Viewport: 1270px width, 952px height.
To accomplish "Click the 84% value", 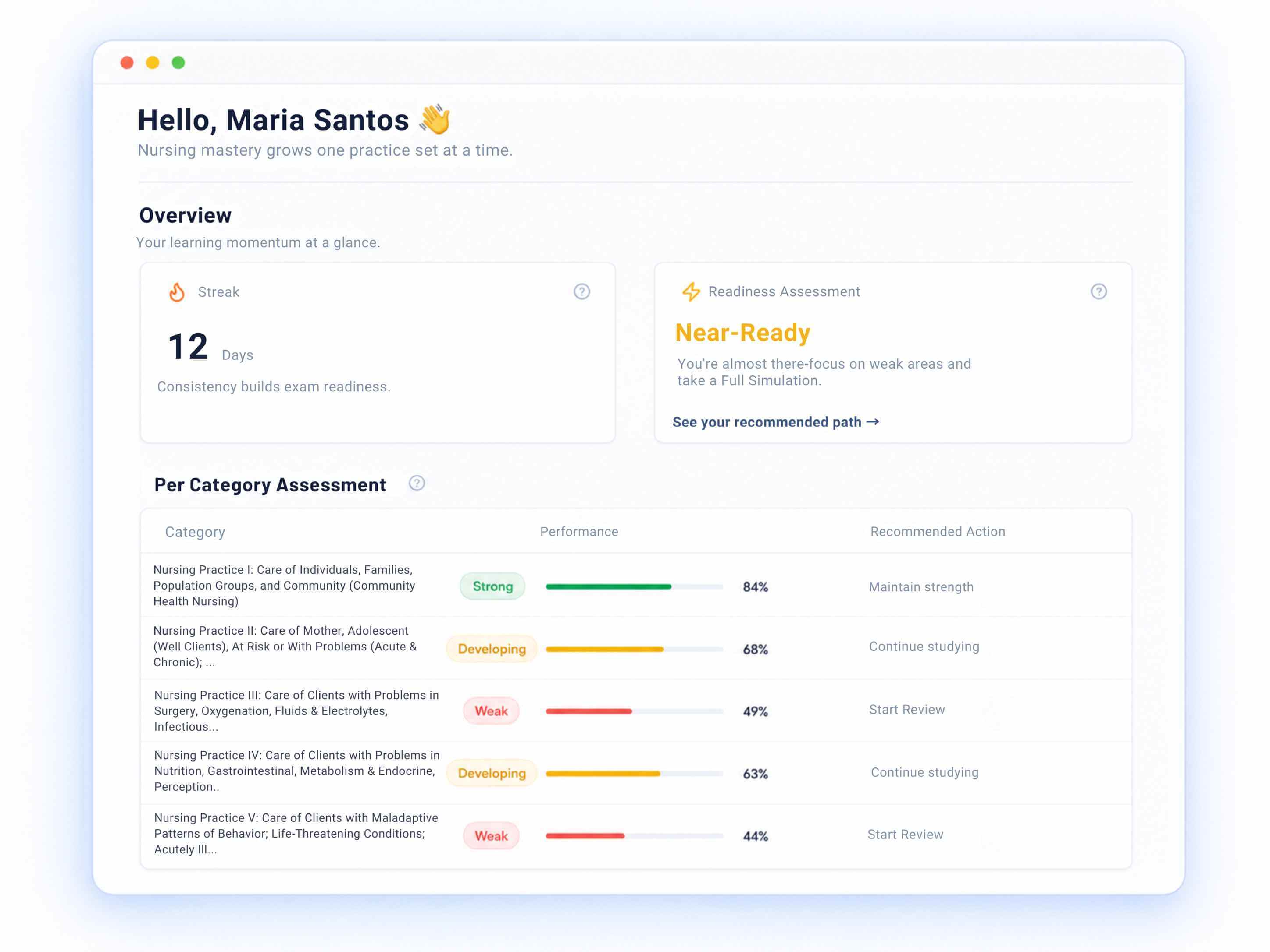I will click(755, 586).
